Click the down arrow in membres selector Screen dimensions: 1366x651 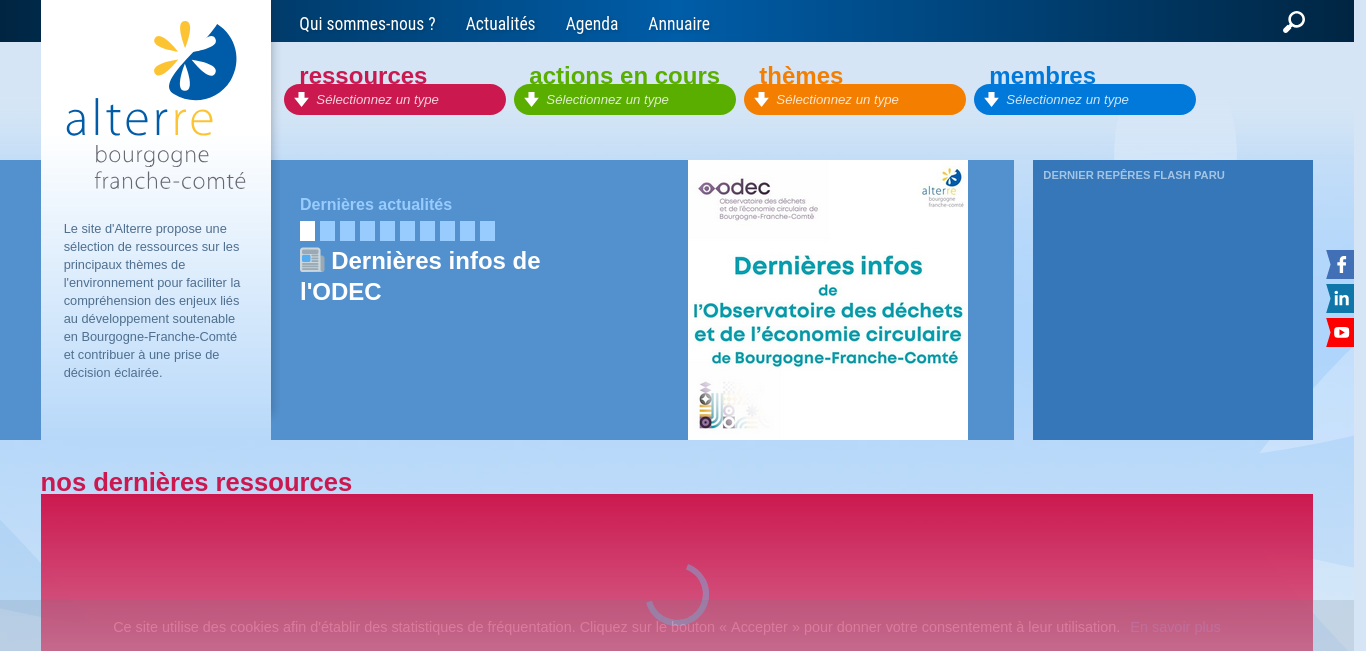[x=991, y=100]
